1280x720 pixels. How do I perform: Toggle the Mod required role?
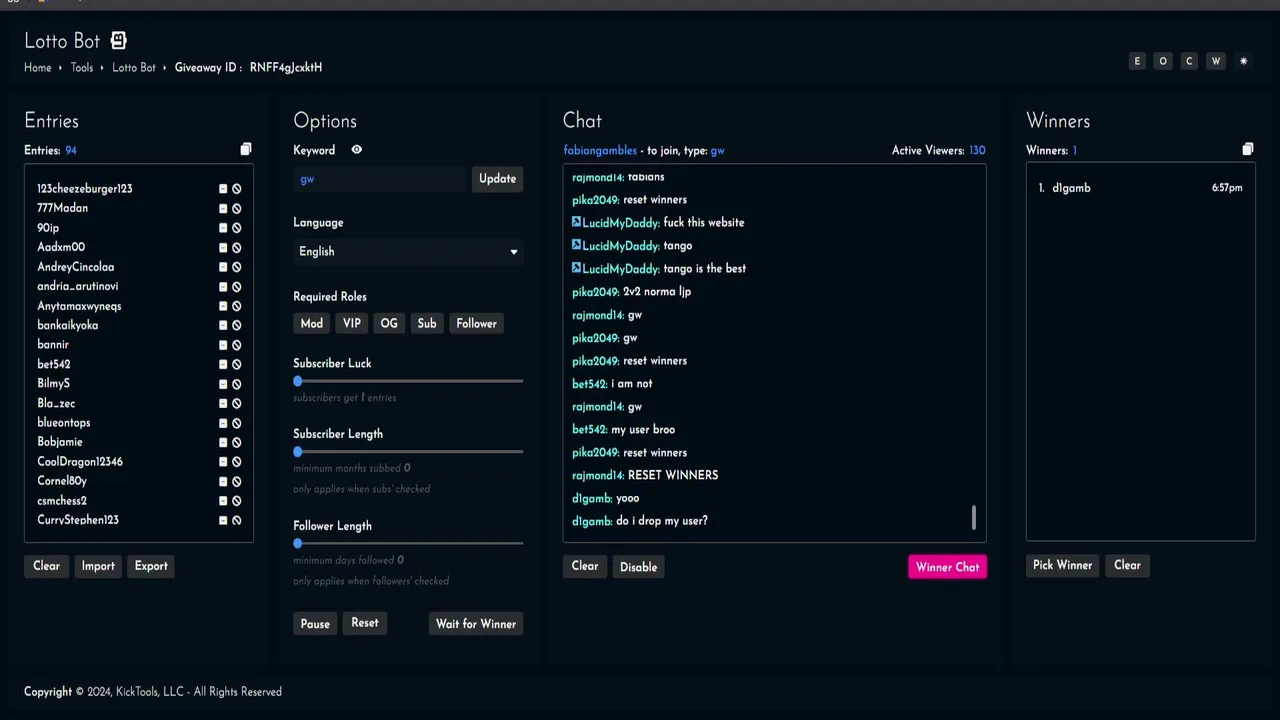[312, 323]
